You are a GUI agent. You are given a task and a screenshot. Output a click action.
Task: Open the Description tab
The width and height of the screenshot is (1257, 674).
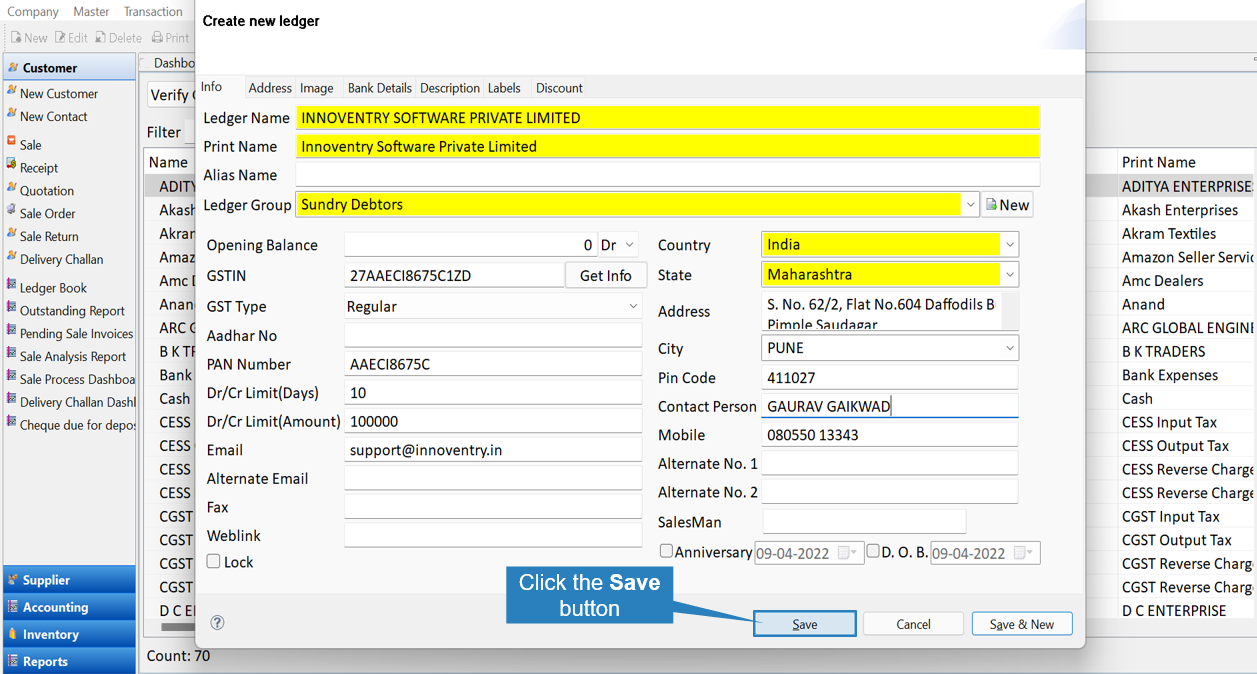pos(450,88)
